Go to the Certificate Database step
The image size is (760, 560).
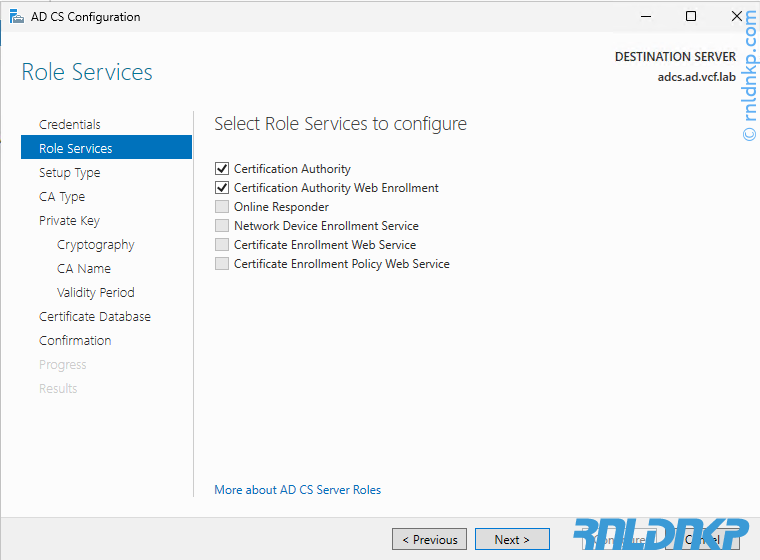coord(95,316)
